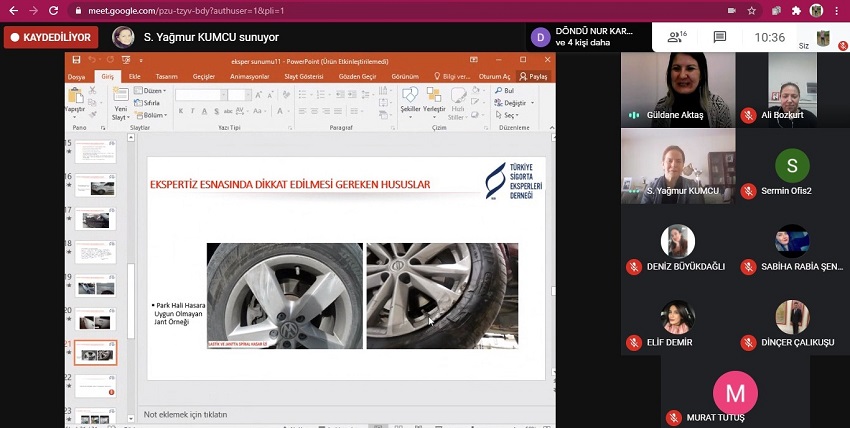Reload the page with Chrome refresh icon
Image resolution: width=850 pixels, height=428 pixels.
56,11
